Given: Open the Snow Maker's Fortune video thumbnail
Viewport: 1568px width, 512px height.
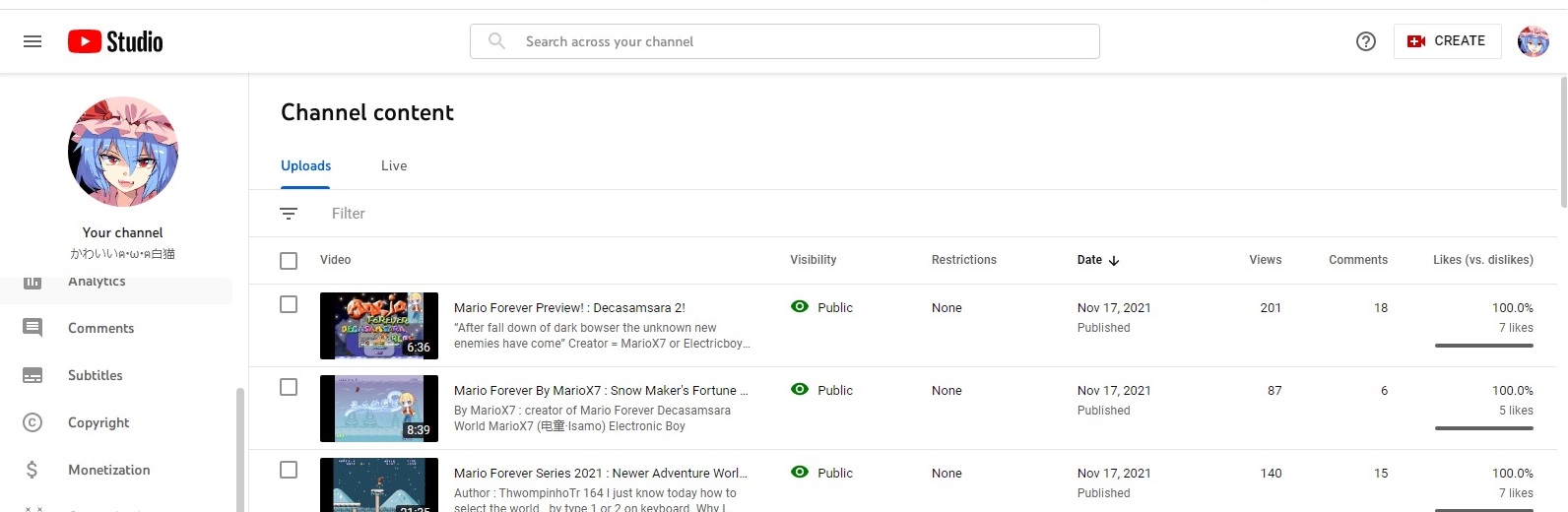Looking at the screenshot, I should 379,409.
